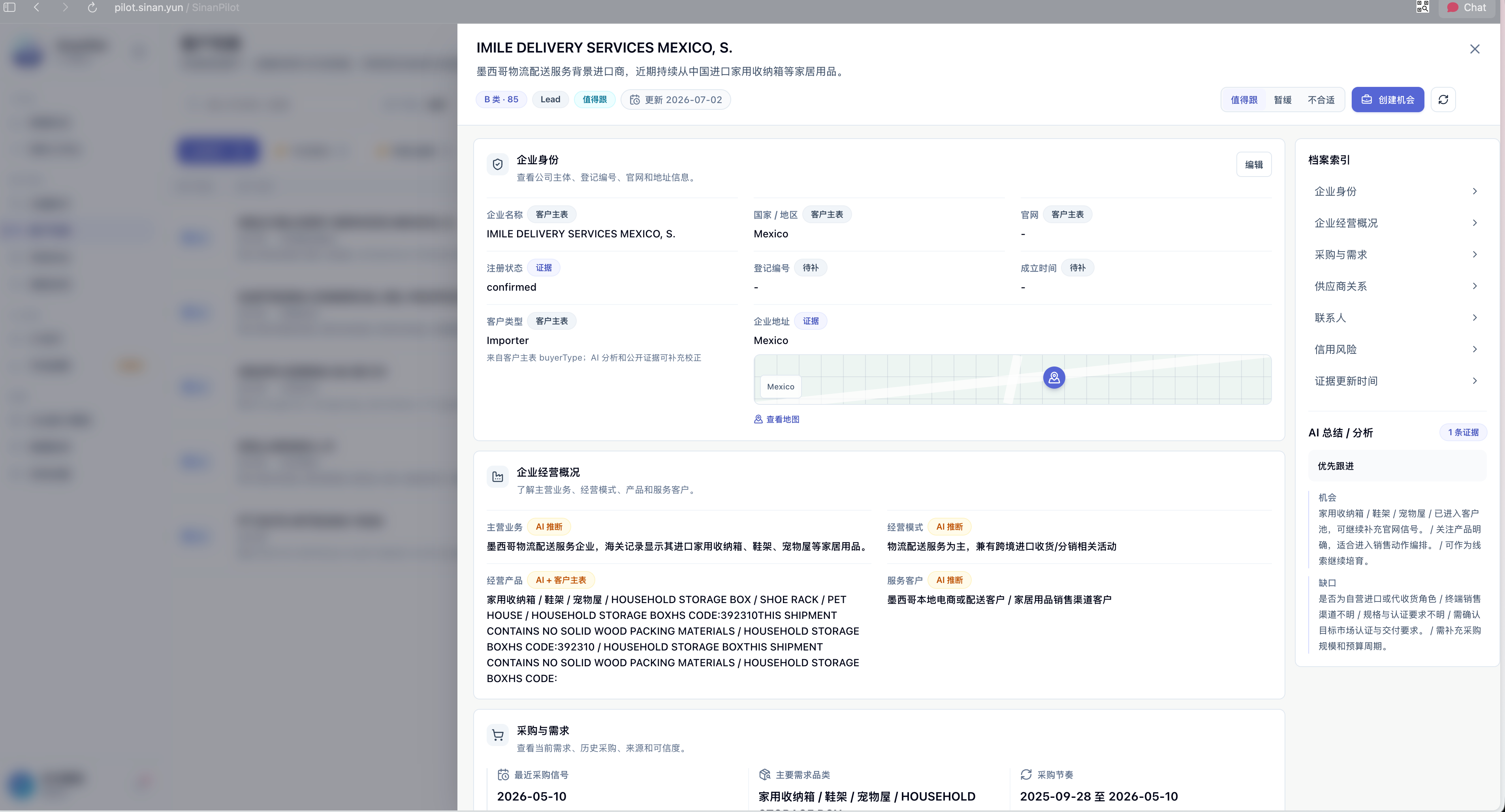Set lead status to 不合适

[1321, 100]
